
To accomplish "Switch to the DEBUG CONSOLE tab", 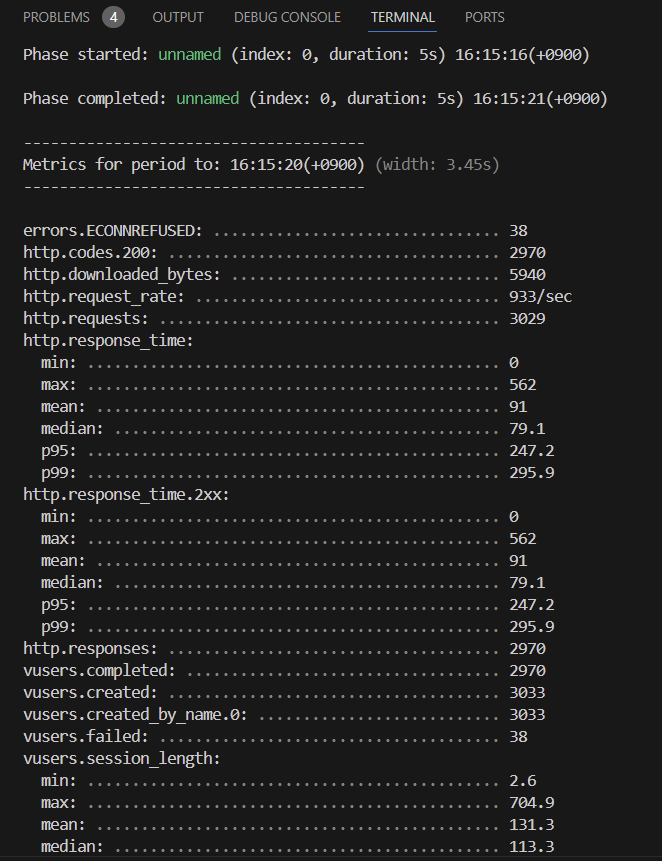I will [287, 17].
